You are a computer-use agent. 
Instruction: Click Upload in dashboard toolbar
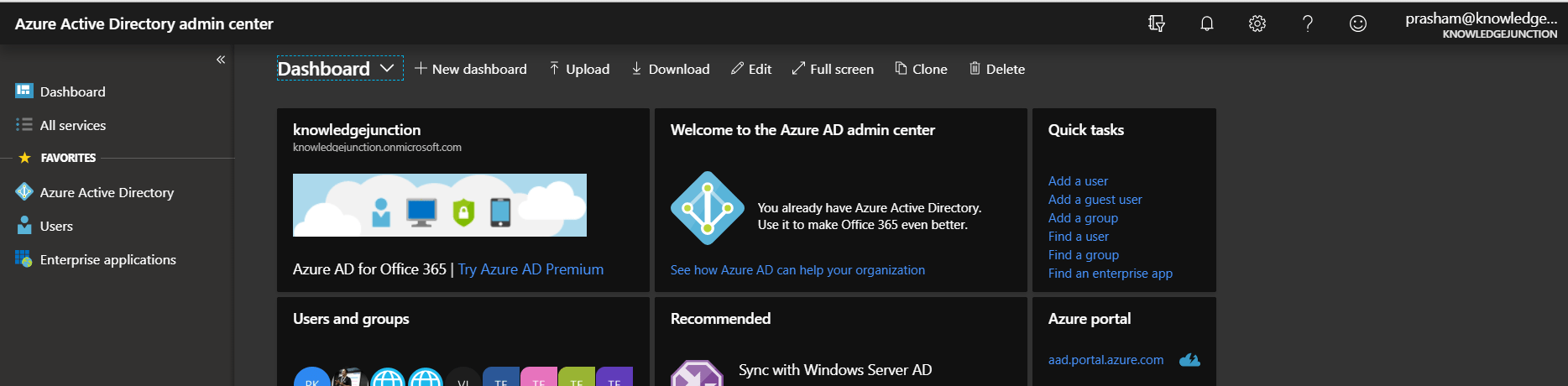[579, 69]
